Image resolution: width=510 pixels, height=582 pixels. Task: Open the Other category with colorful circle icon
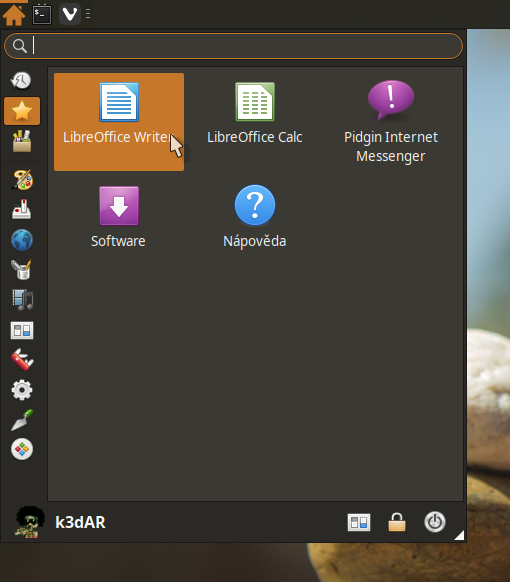[22, 449]
